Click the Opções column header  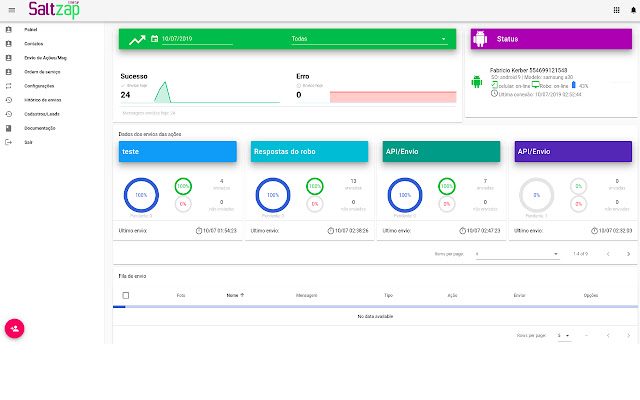point(591,295)
